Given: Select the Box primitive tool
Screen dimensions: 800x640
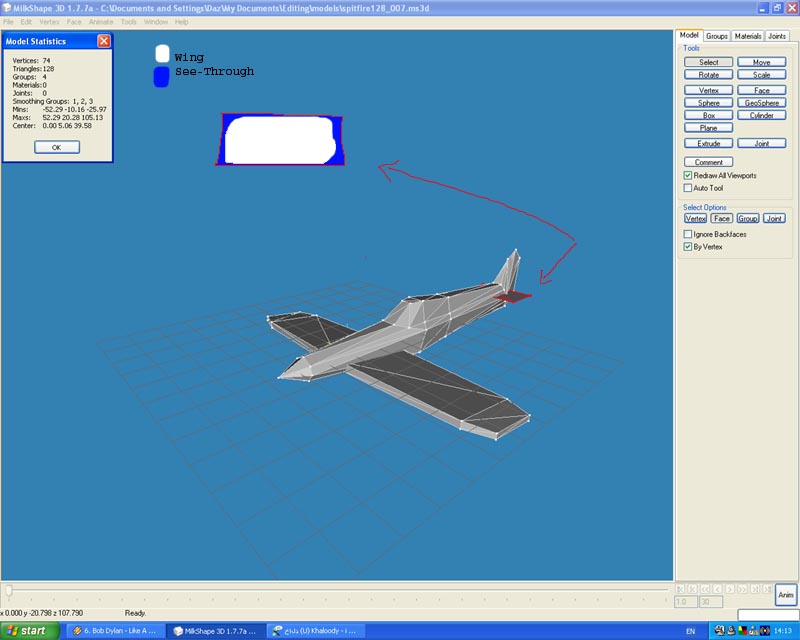Looking at the screenshot, I should coord(708,115).
